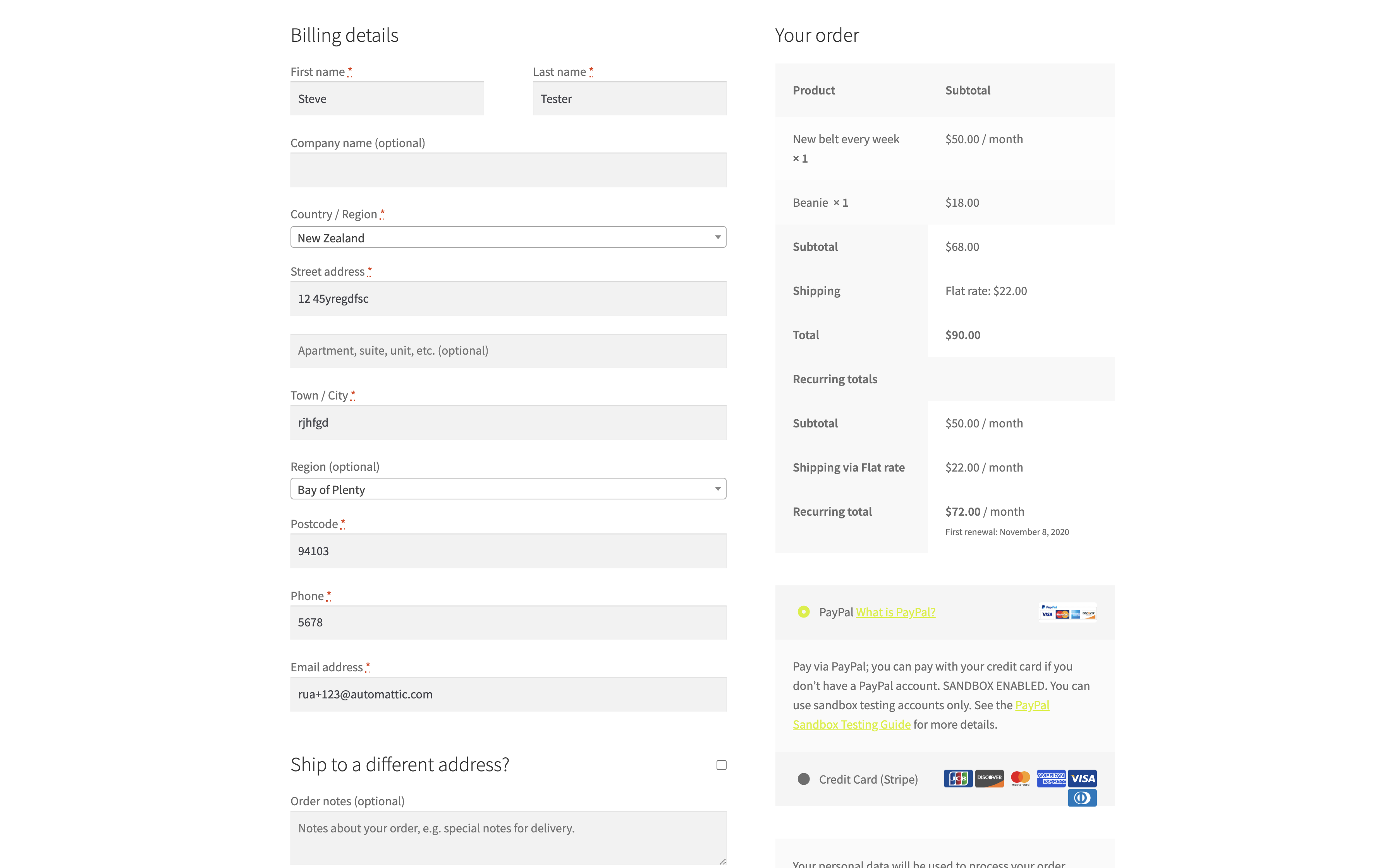Click the Mastercard icon next to Credit Card
Screen dimensions: 1399x868
[x=1021, y=779]
